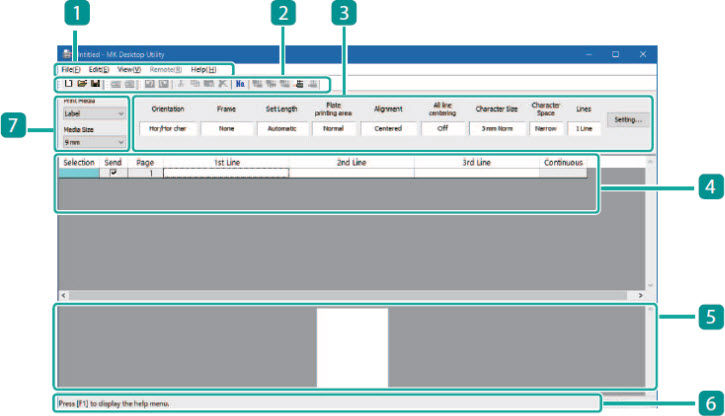This screenshot has width=725, height=416.
Task: Click the Frame value showing None
Action: [x=226, y=129]
